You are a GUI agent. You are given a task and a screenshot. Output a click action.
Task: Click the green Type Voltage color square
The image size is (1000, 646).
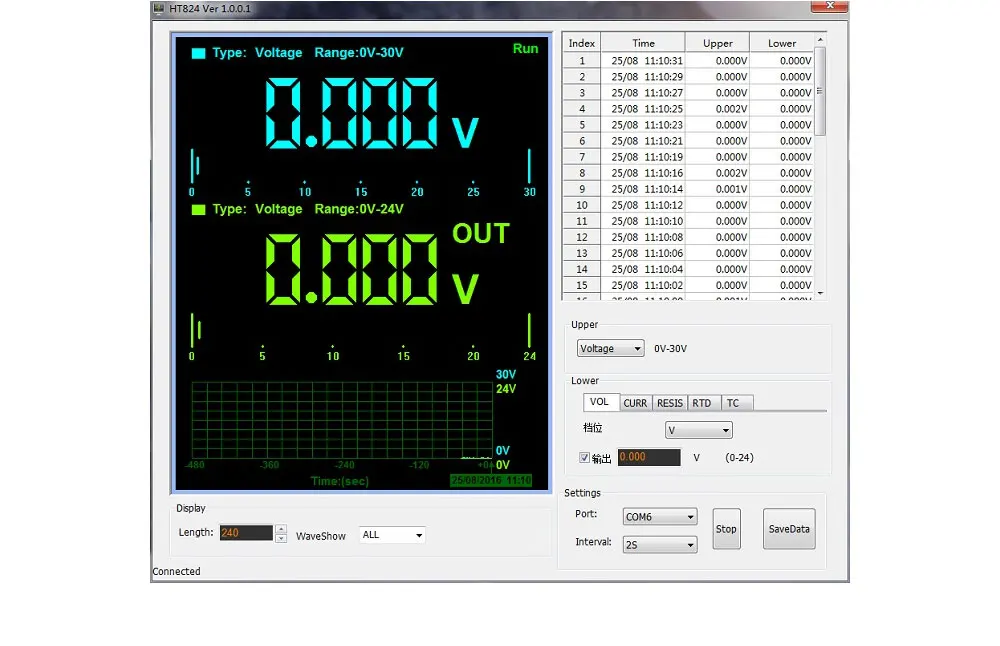click(x=198, y=209)
